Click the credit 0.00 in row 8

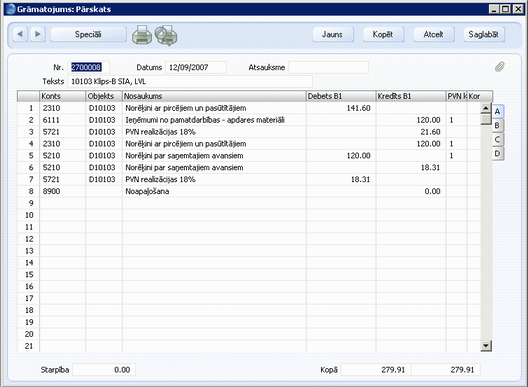point(411,191)
